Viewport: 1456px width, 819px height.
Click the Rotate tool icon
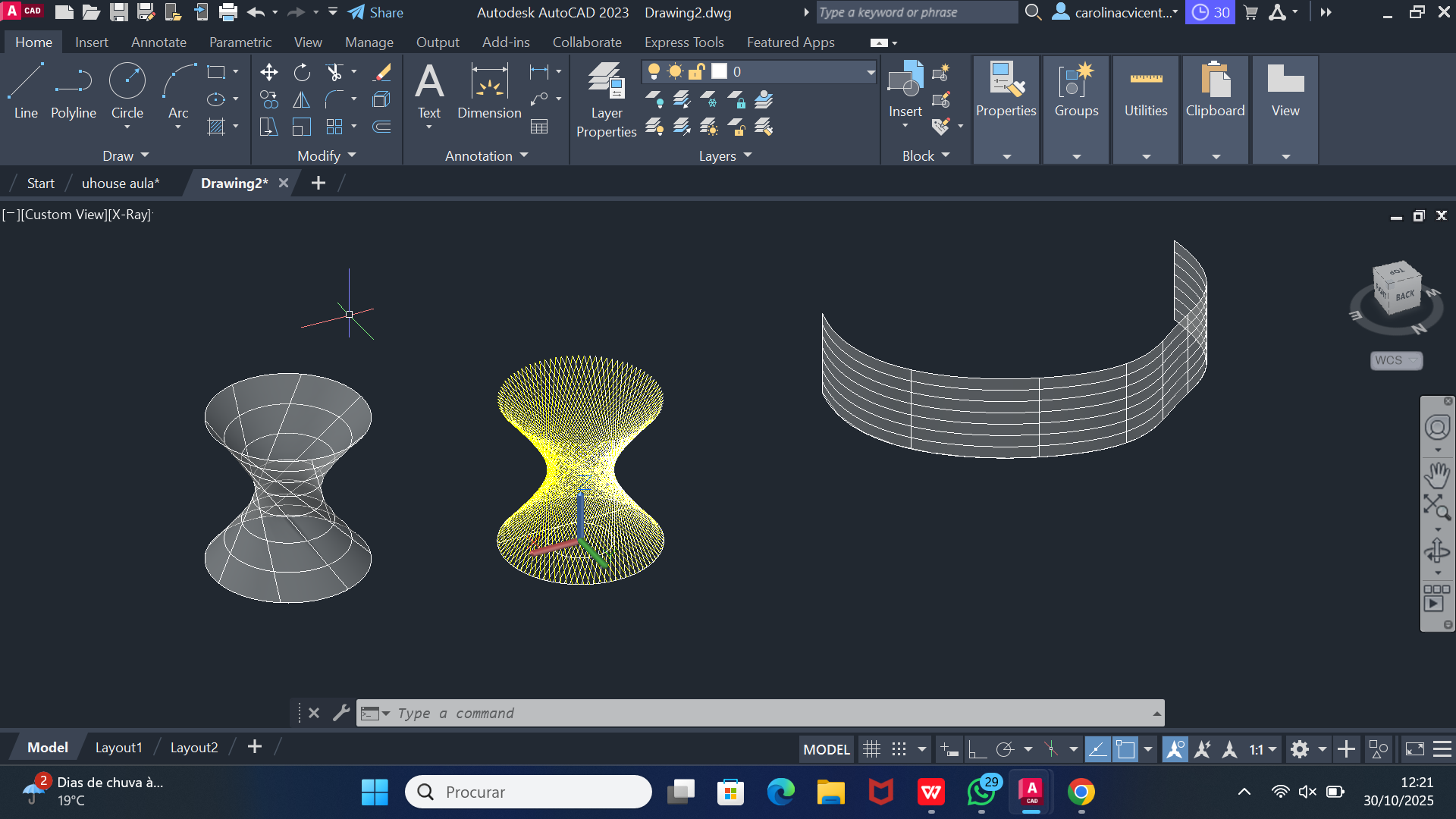click(x=302, y=72)
